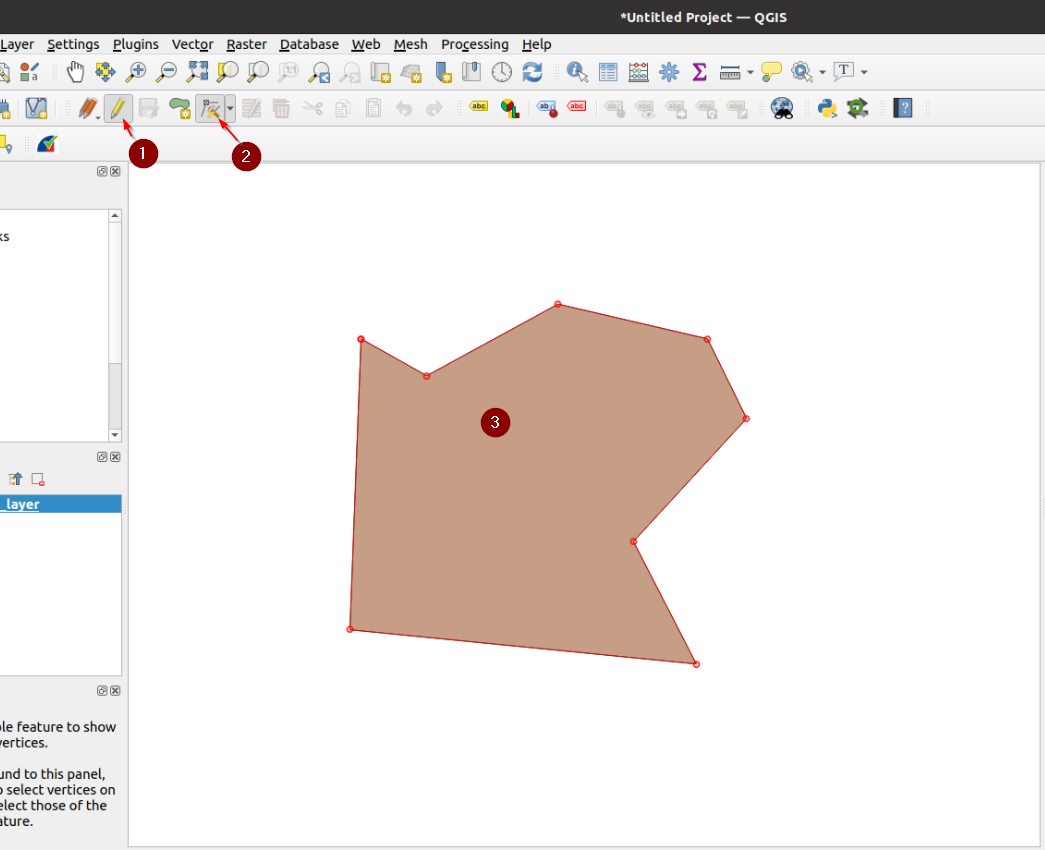Select the Text Annotation tool
1045x850 pixels.
[844, 71]
